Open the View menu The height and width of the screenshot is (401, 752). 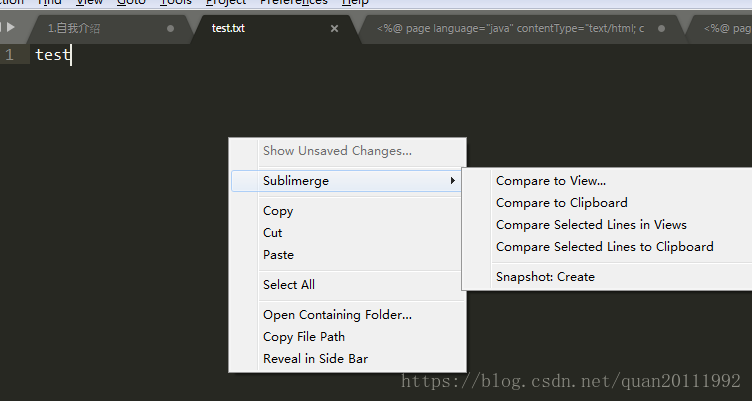89,2
